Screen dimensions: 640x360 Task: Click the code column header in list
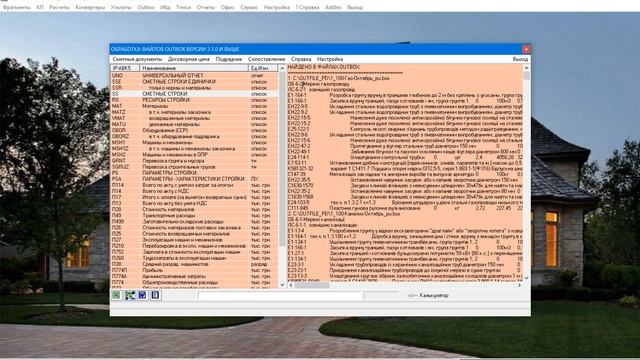[125, 68]
